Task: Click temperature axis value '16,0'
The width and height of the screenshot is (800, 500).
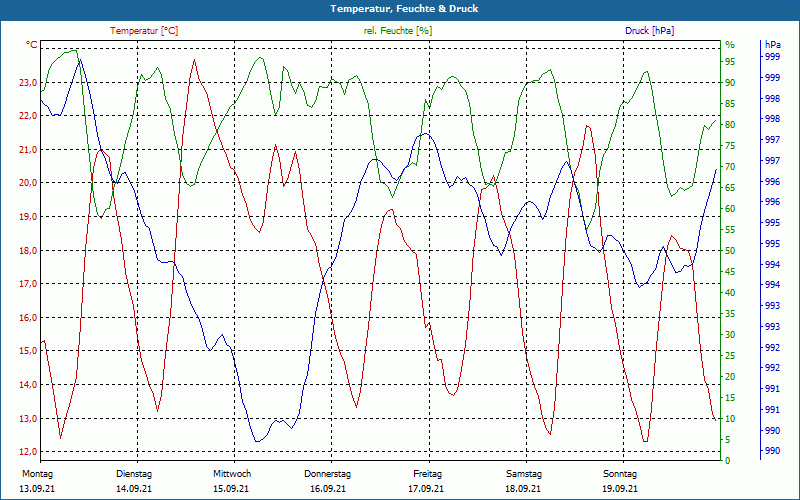Action: pos(28,317)
